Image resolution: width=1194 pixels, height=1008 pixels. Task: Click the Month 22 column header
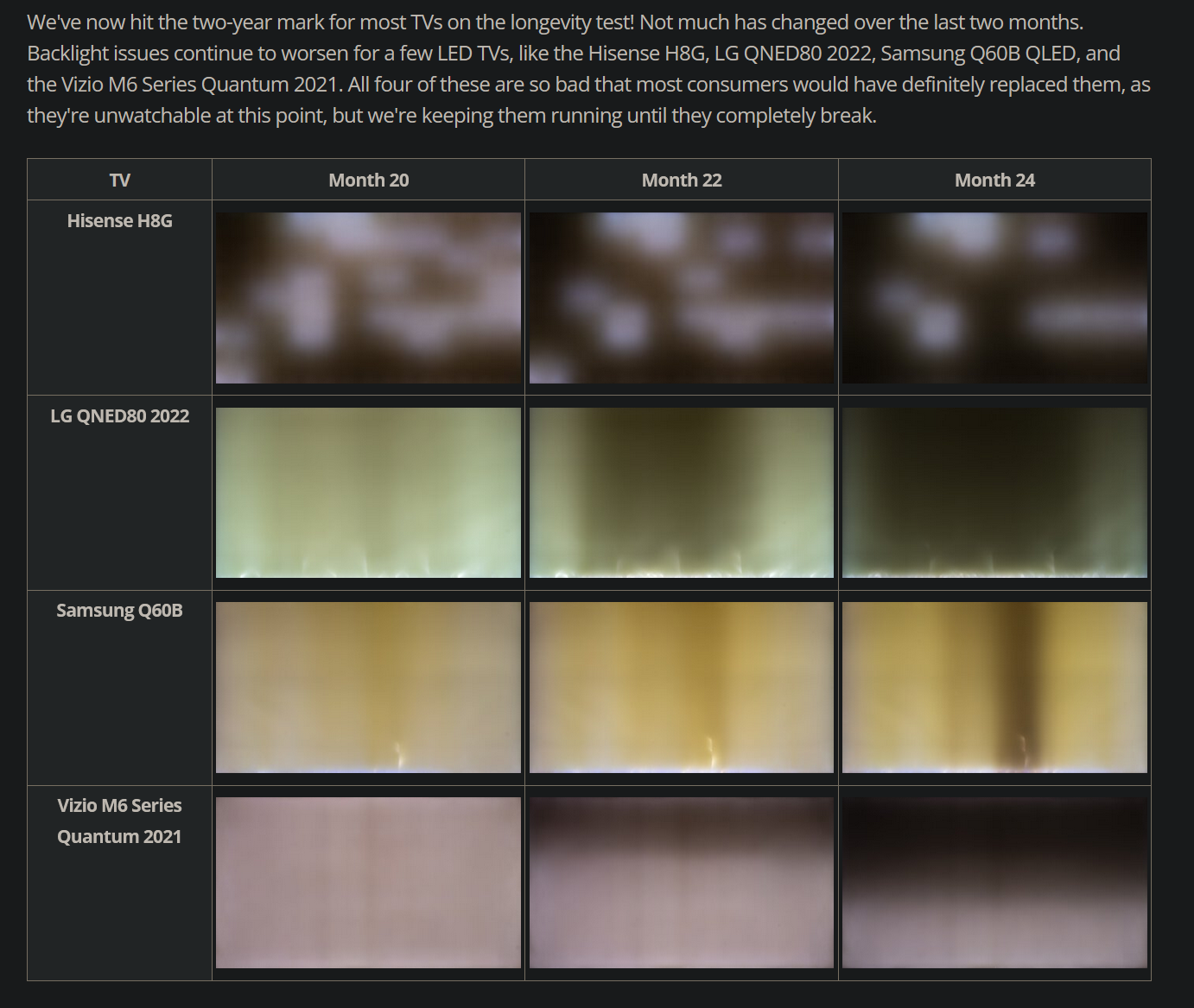[x=682, y=181]
